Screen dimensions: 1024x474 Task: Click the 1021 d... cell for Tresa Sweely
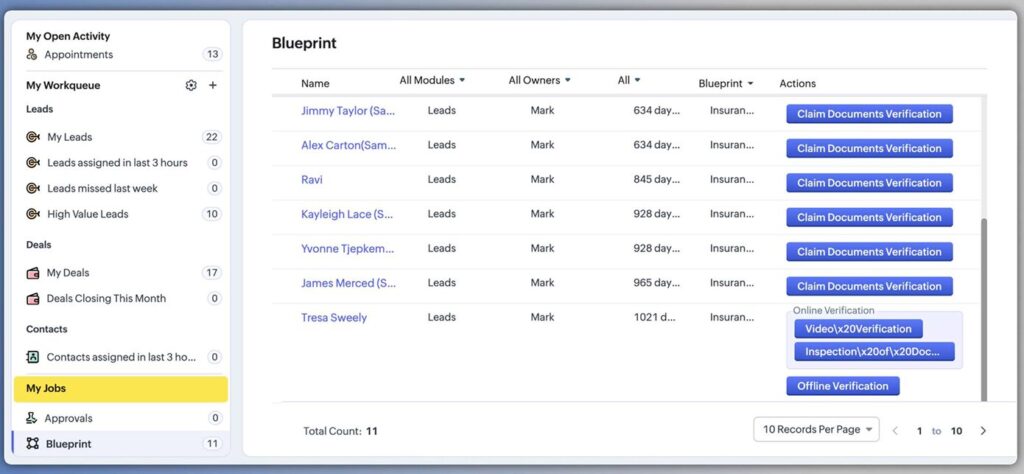655,317
